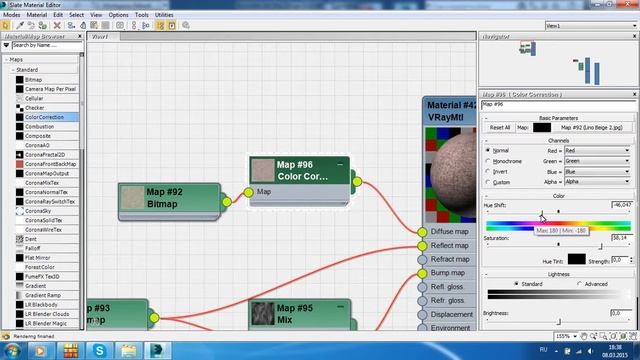Screen dimensions: 640x360
Task: Click the Pan to Selected icon
Action: pyautogui.click(x=633, y=336)
